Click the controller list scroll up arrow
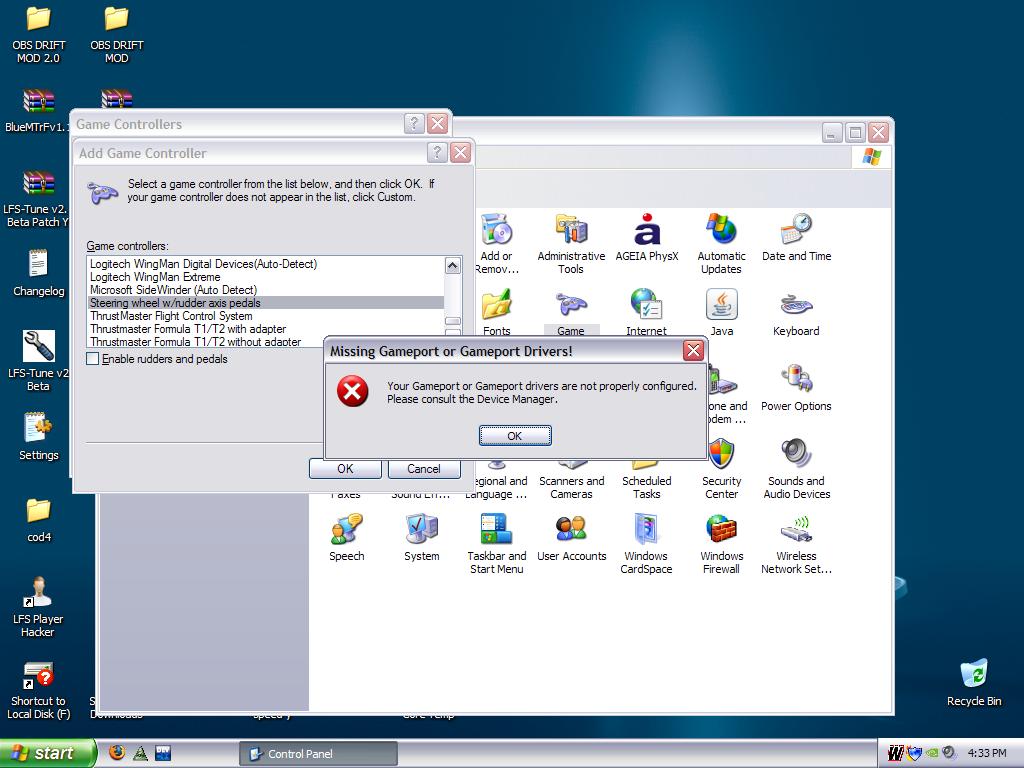Image resolution: width=1024 pixels, height=768 pixels. click(x=453, y=265)
